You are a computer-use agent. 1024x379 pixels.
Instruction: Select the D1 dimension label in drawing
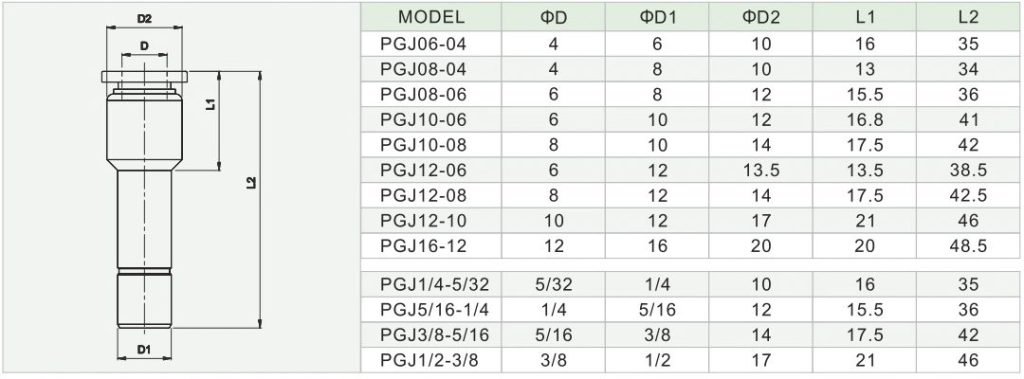144,350
